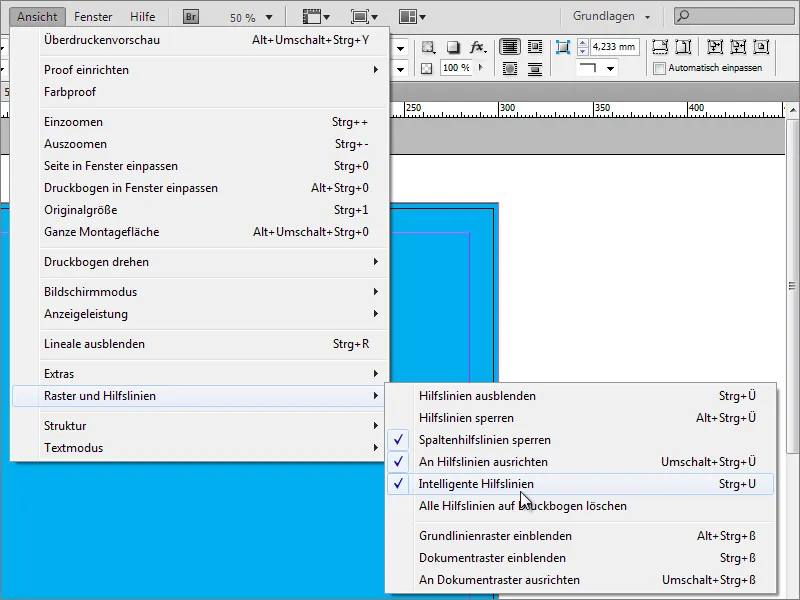Toggle Überdruckenvorschau menu item

pyautogui.click(x=199, y=40)
